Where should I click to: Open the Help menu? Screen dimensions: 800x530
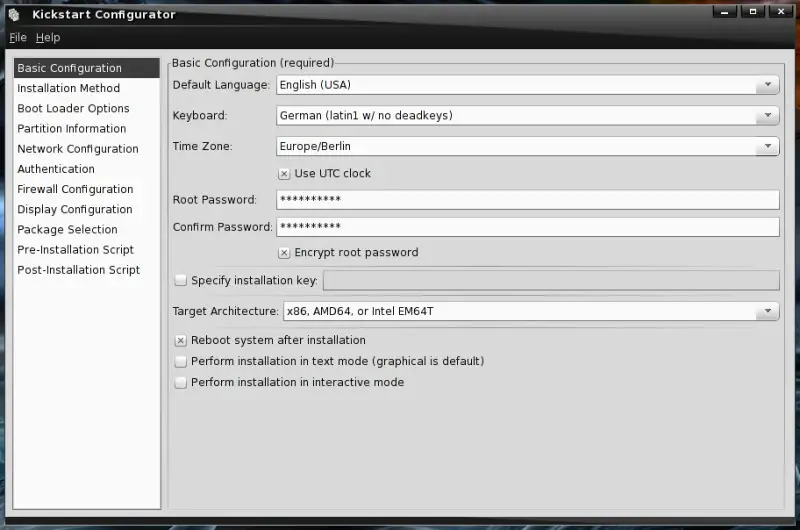tap(48, 38)
